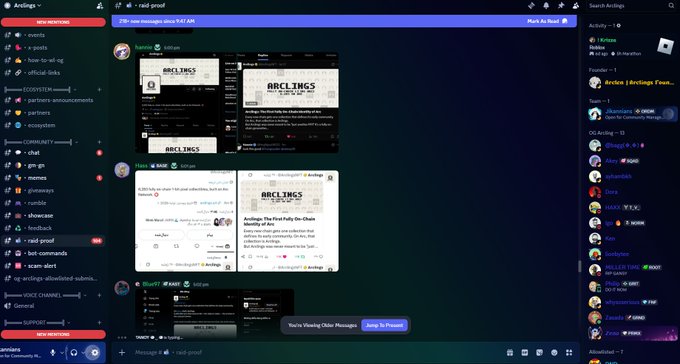Click Founder Arclen's avatar in member list
Image resolution: width=680 pixels, height=364 pixels.
point(595,82)
